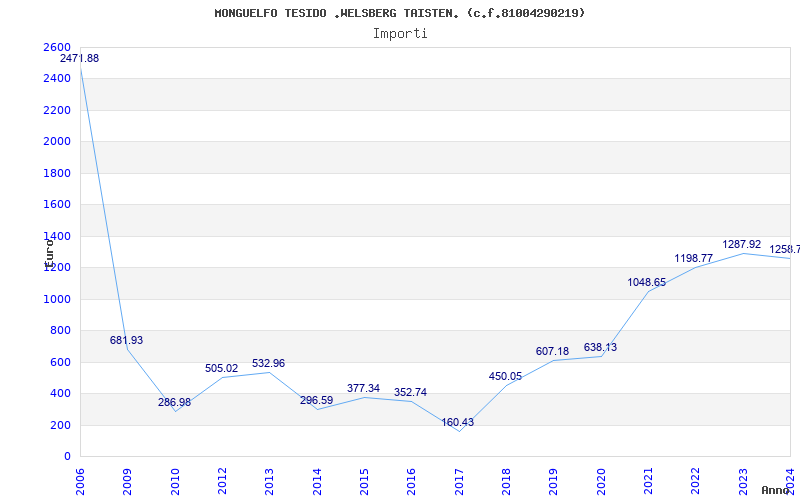Click the 2016 x-axis year label
Screen dimensions: 800x500
pos(411,482)
